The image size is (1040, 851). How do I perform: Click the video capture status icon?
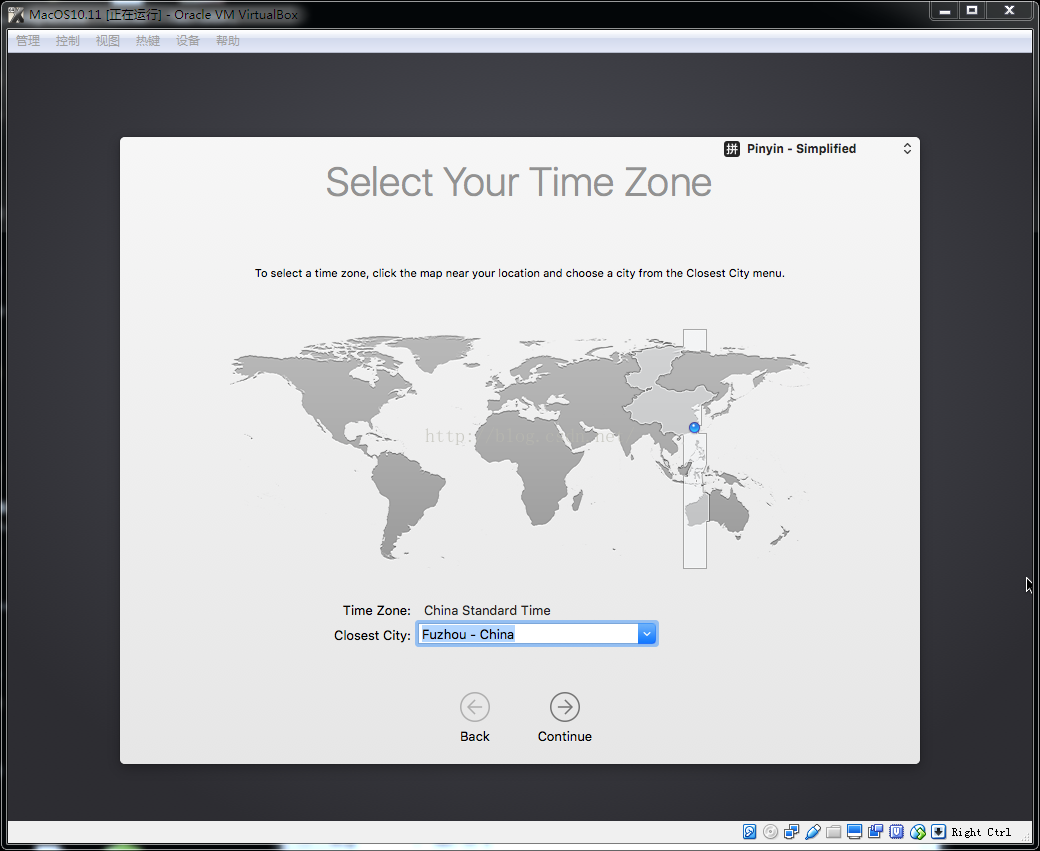click(876, 832)
